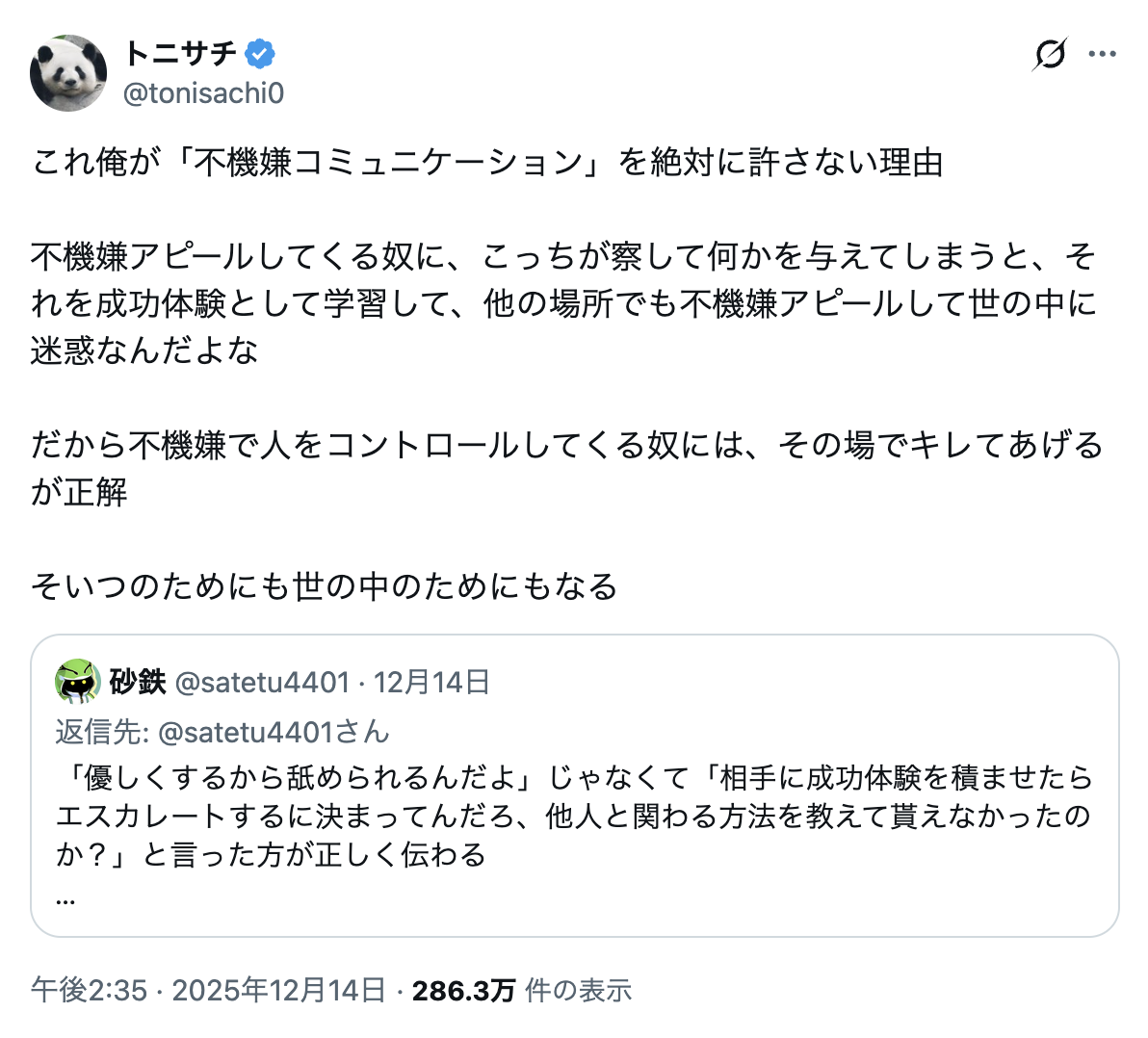Click the 砂鉄 avatar in the quoted tweet

point(78,682)
